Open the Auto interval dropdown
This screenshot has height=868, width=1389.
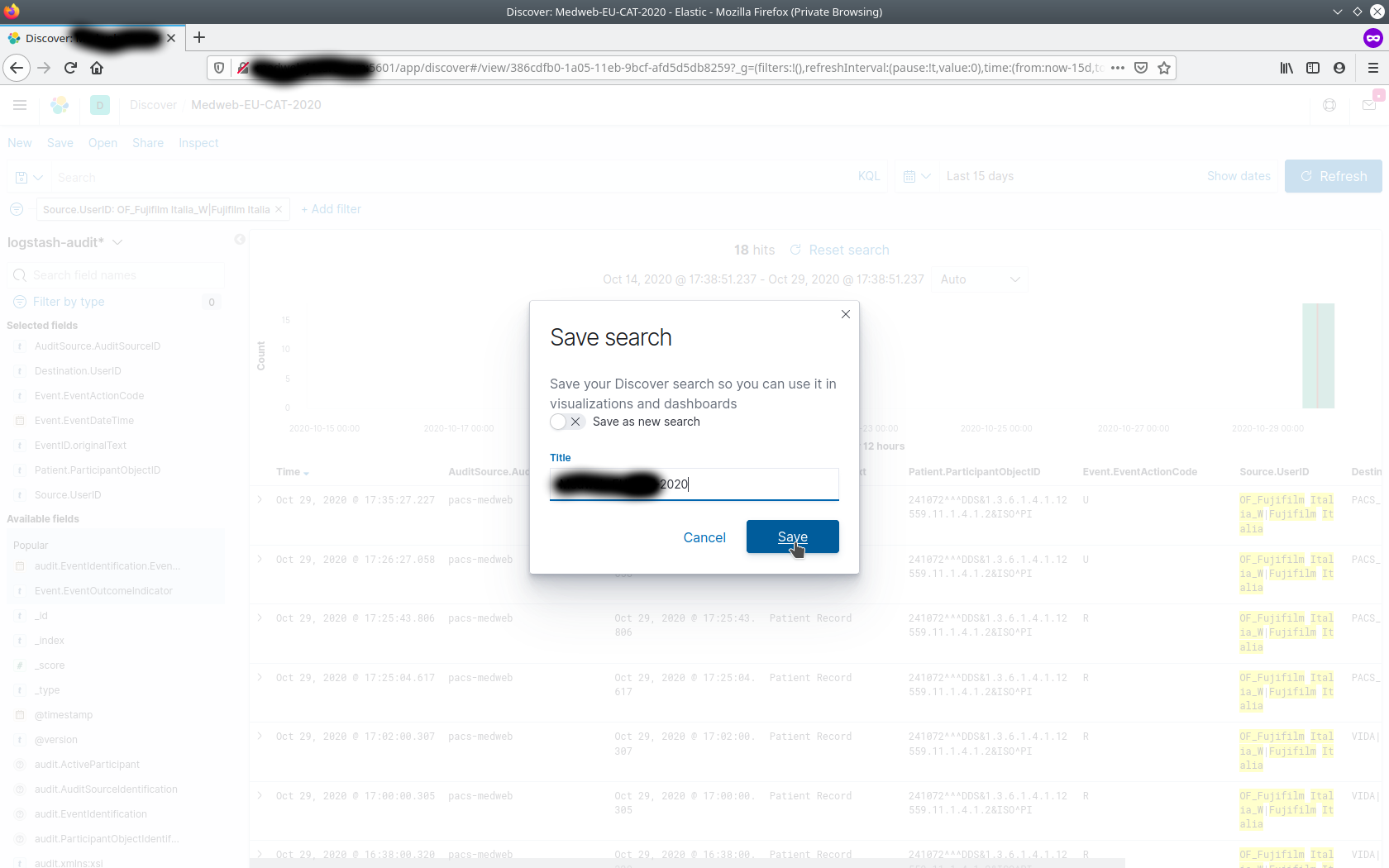(x=980, y=279)
